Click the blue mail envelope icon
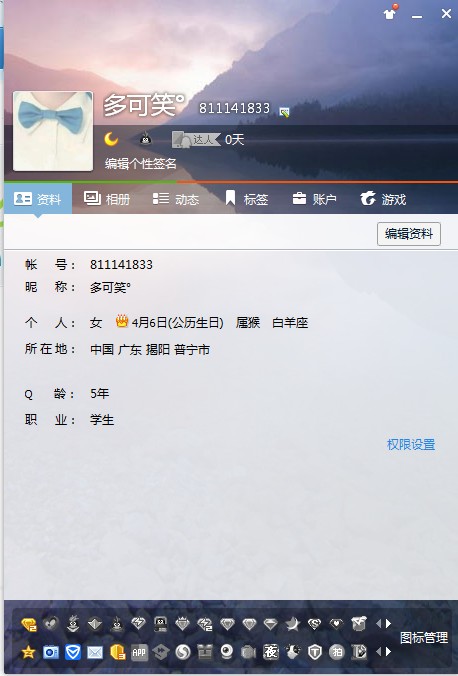 point(95,652)
